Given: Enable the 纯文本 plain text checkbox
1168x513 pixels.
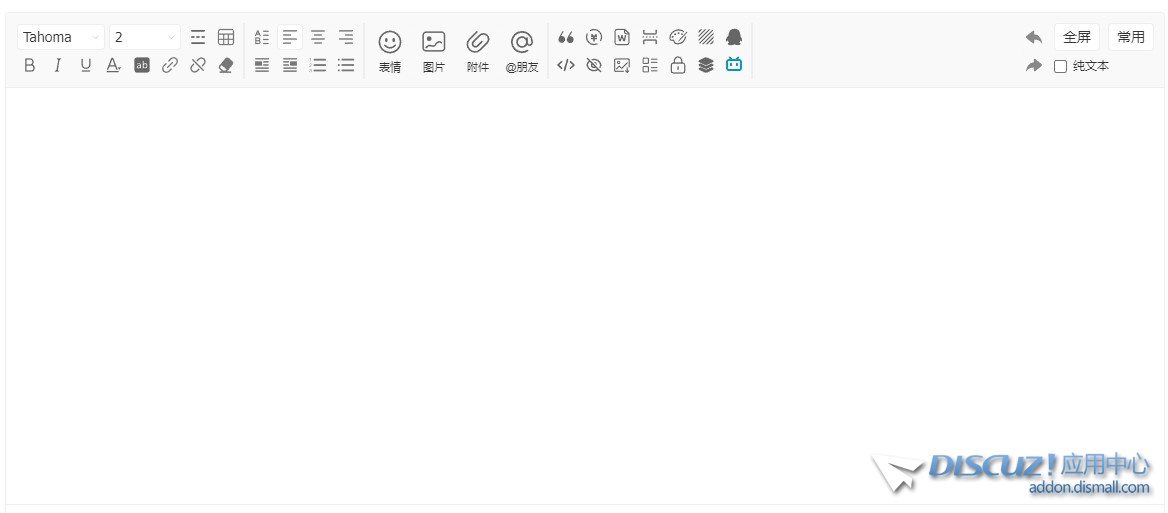Looking at the screenshot, I should click(x=1061, y=66).
